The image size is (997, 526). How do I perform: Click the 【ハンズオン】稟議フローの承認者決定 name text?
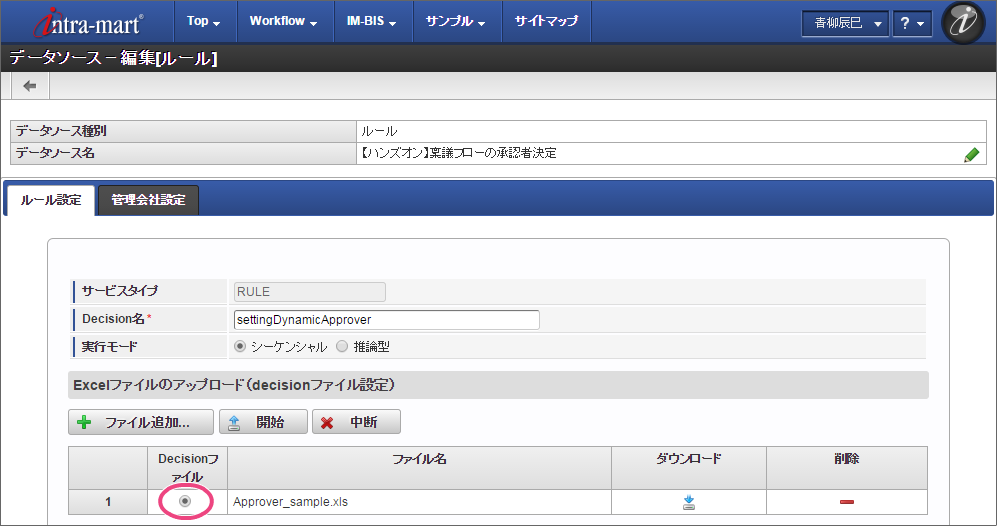pyautogui.click(x=458, y=153)
